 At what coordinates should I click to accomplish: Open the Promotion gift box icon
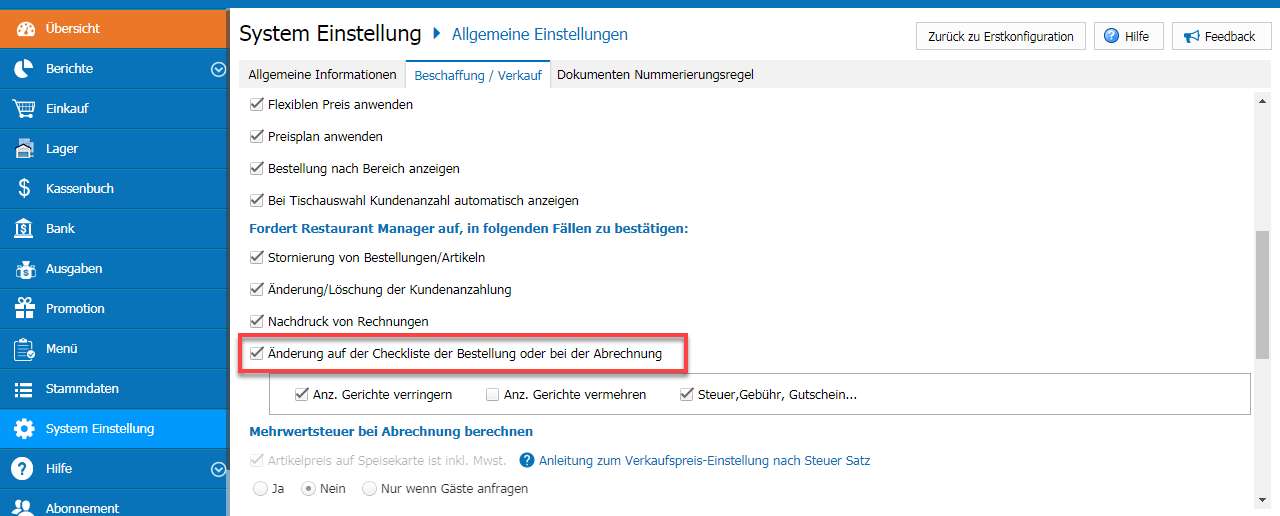point(25,309)
